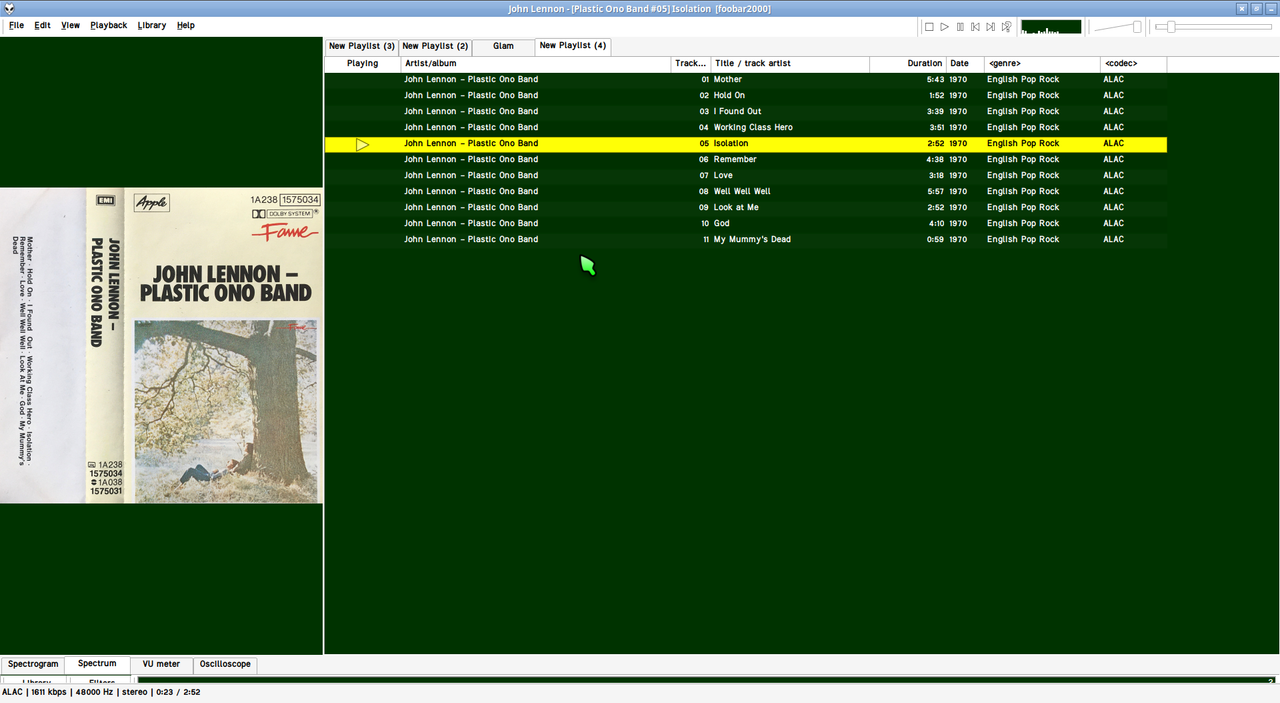The height and width of the screenshot is (703, 1280).
Task: Click the 1970 date in the God row
Action: pos(958,224)
